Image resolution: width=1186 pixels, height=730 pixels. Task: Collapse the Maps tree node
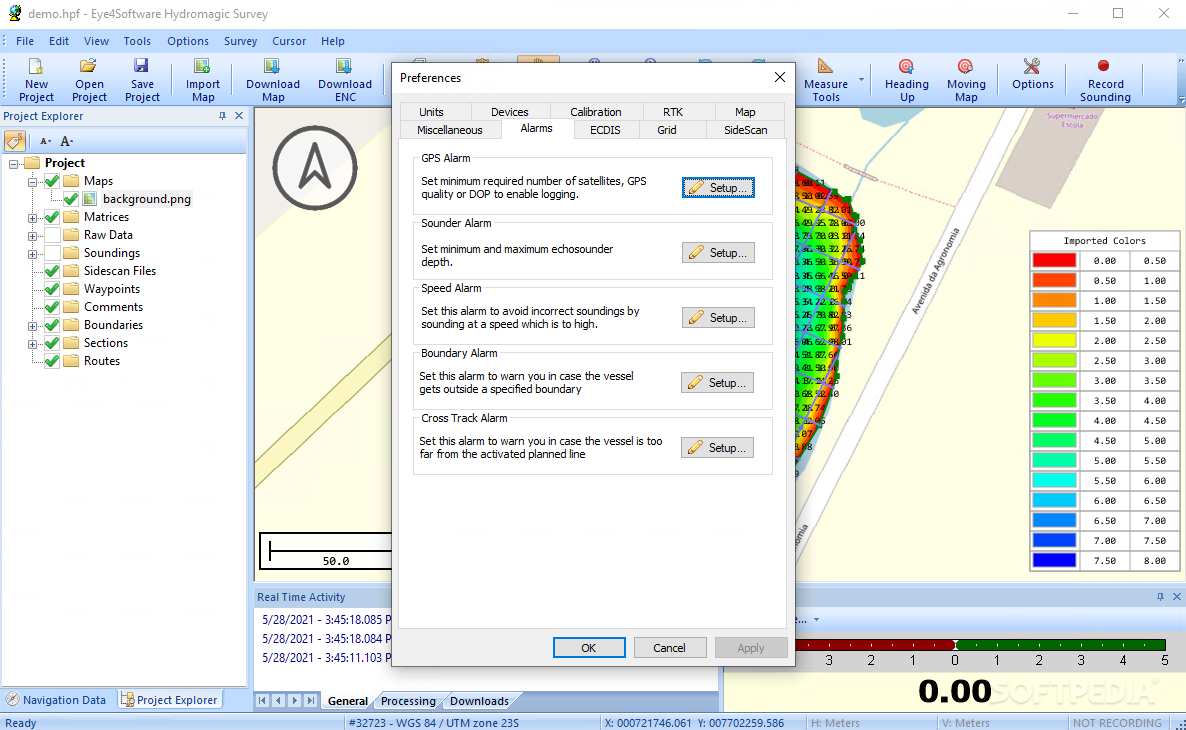[x=33, y=182]
